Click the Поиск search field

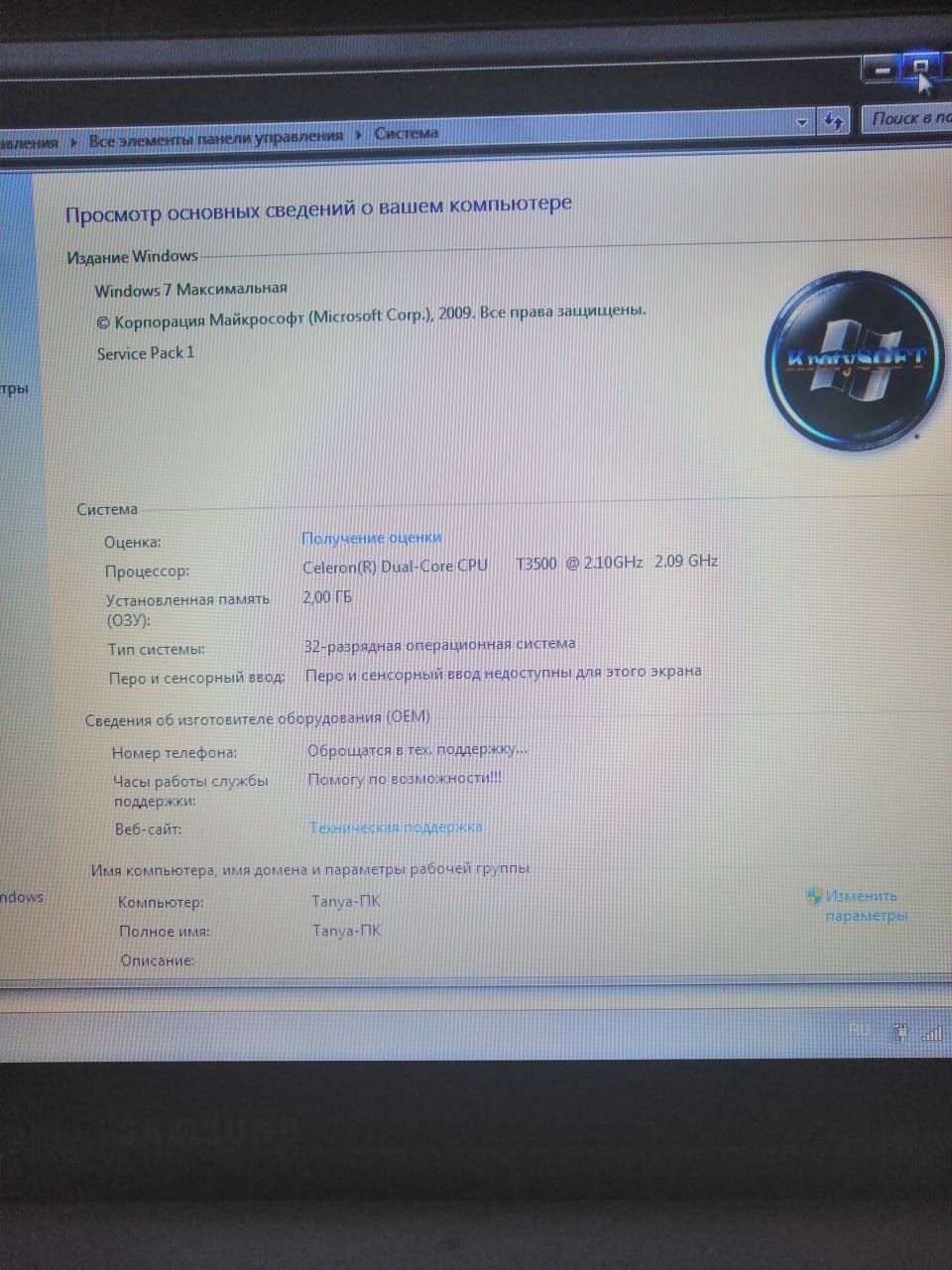[906, 119]
